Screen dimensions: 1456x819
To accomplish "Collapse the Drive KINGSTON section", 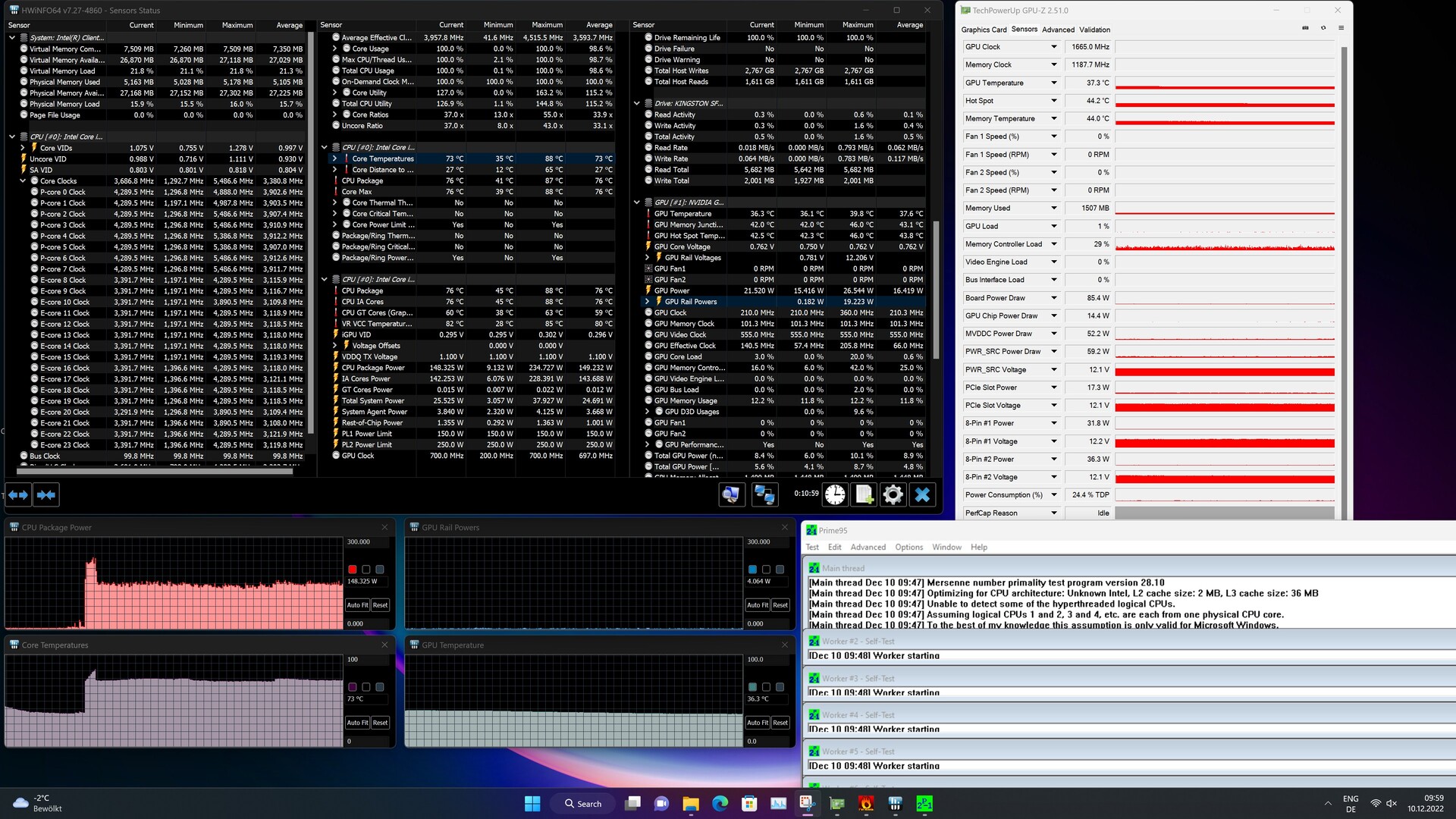I will click(x=637, y=103).
